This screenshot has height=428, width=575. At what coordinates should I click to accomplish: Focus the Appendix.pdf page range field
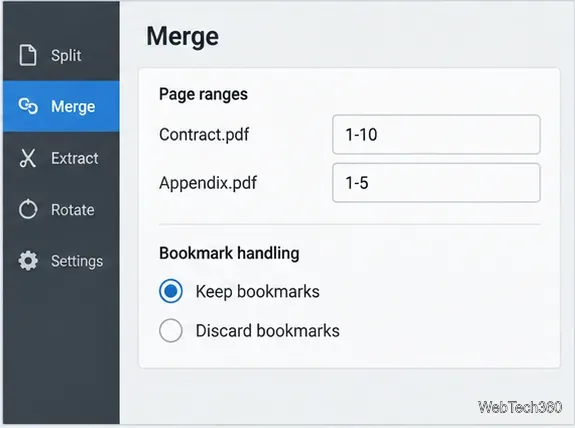click(x=436, y=183)
